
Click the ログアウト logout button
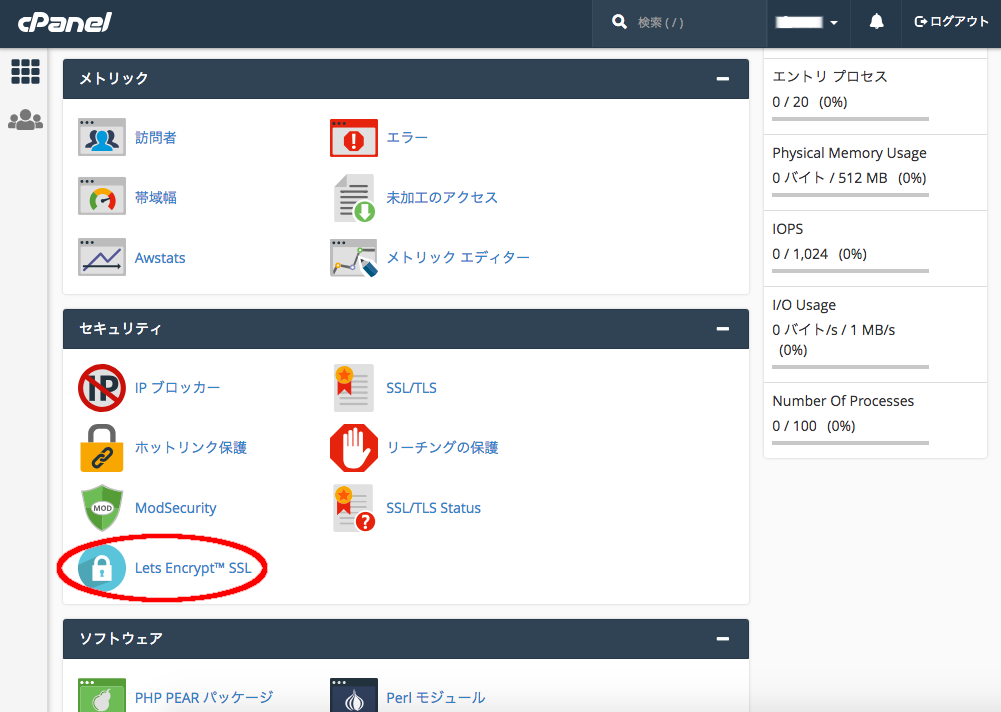click(x=951, y=22)
